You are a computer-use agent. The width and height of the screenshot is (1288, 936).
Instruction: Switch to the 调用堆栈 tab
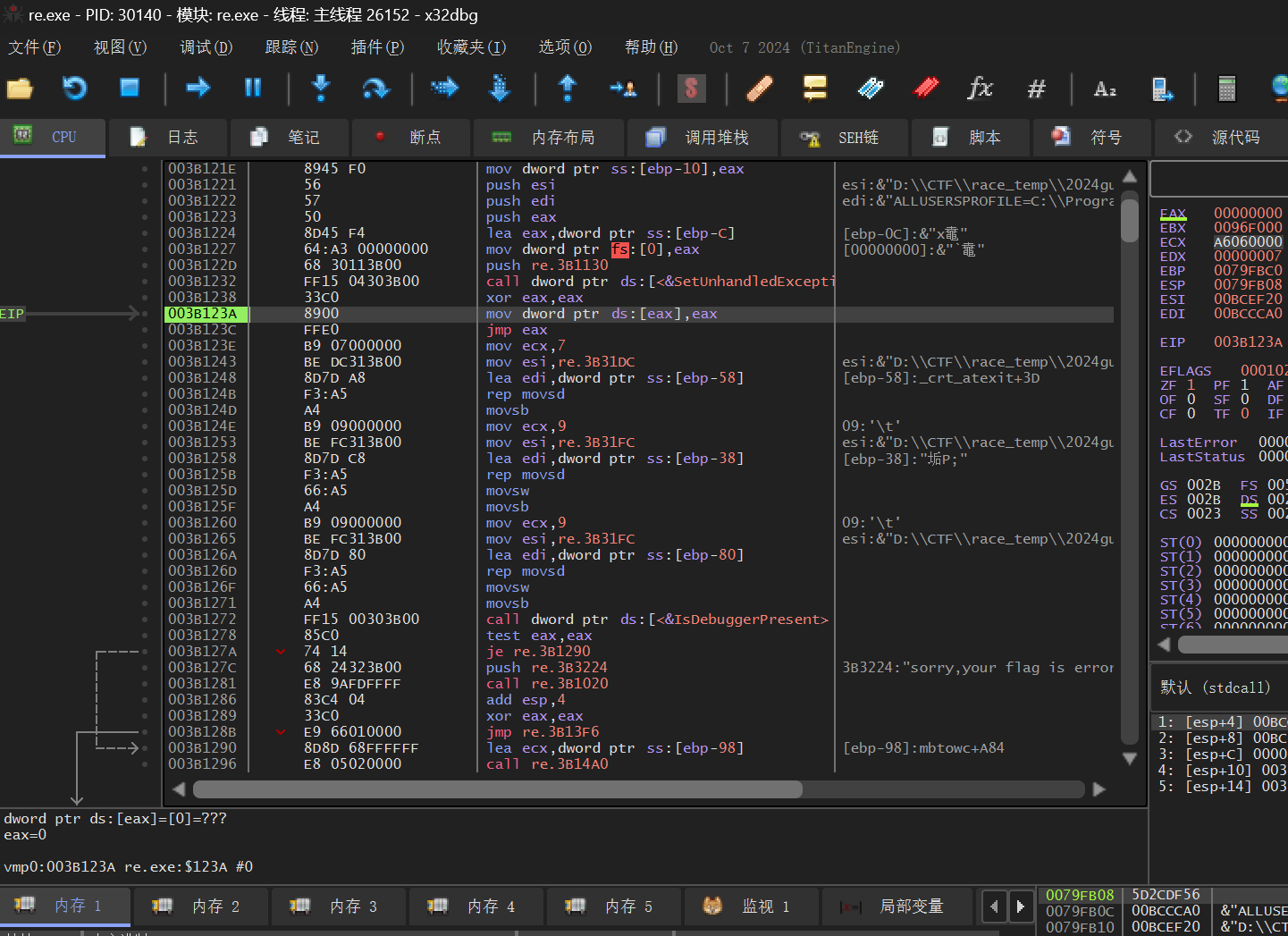point(702,137)
